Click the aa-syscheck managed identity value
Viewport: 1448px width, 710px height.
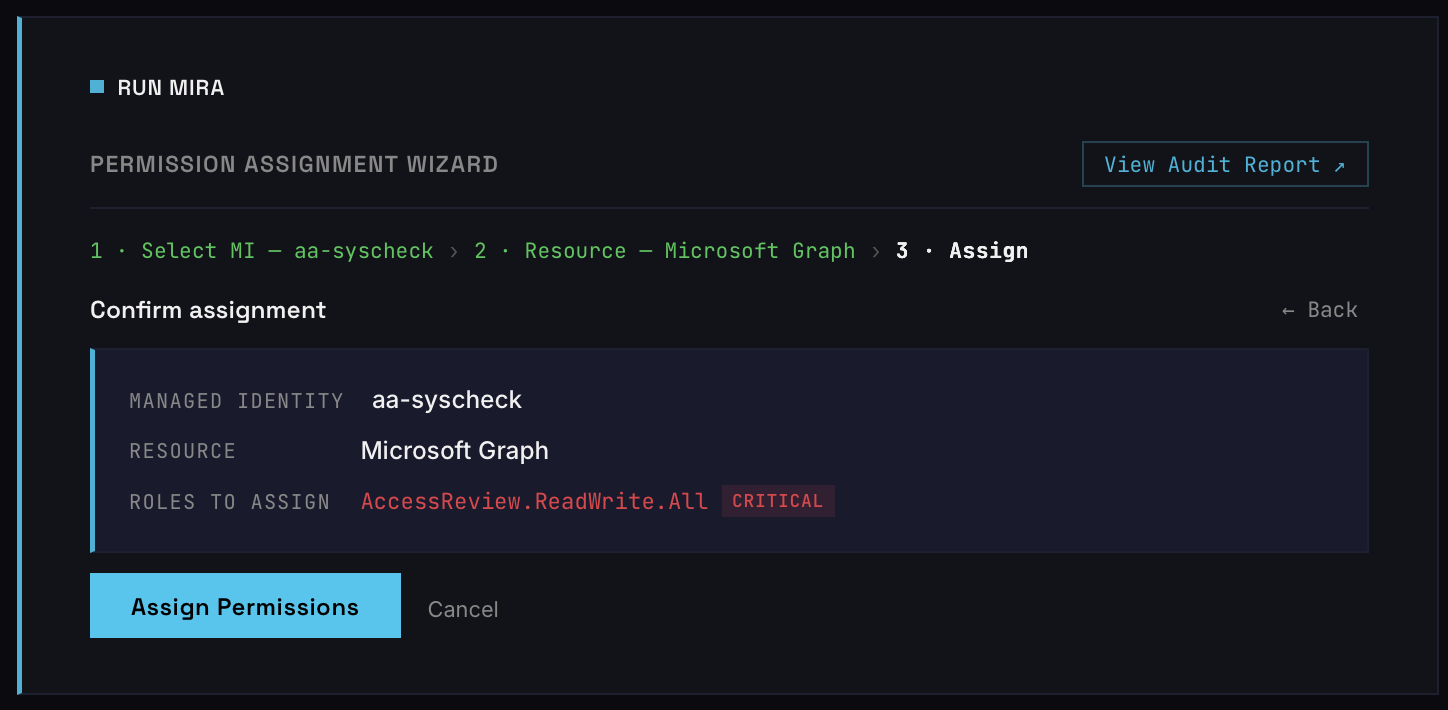coord(447,400)
